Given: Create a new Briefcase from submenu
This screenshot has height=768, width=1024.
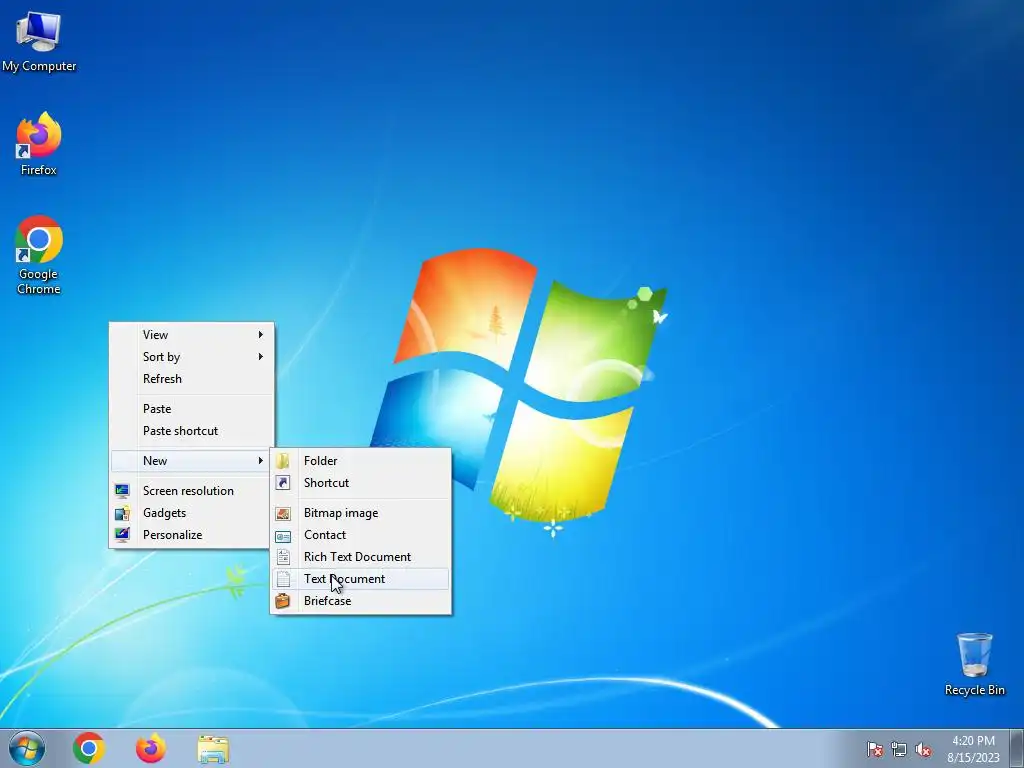Looking at the screenshot, I should pyautogui.click(x=360, y=601).
